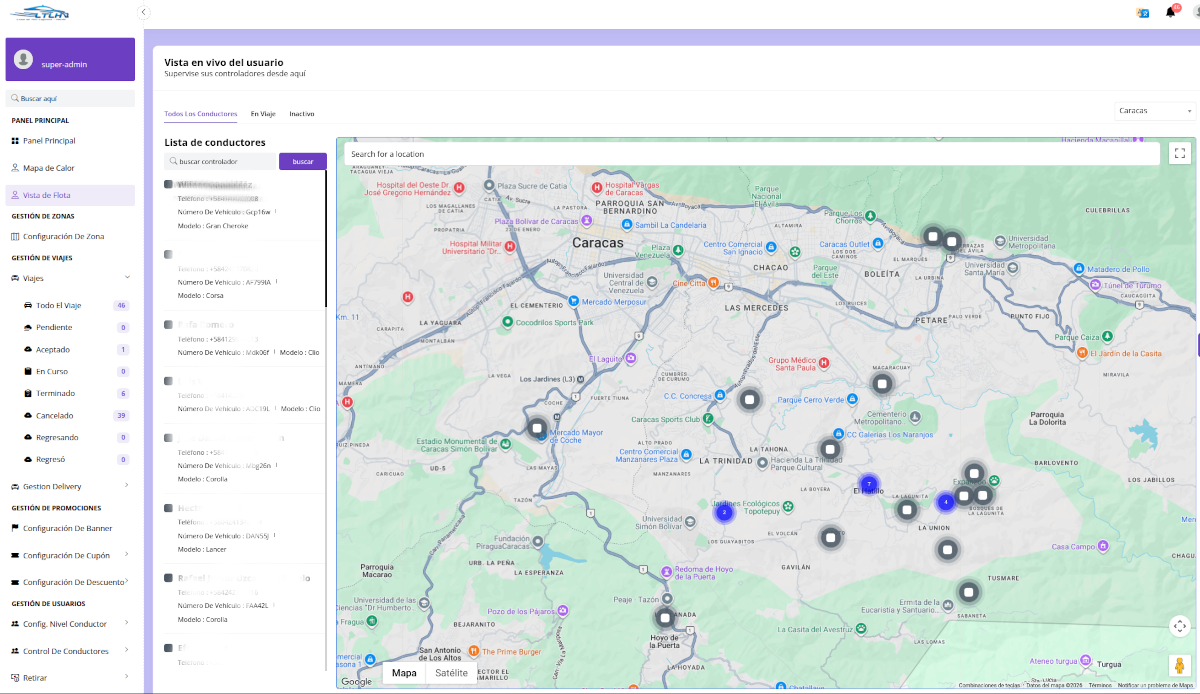Open the super-admin profile card
Viewport: 1200px width, 694px height.
tap(70, 60)
